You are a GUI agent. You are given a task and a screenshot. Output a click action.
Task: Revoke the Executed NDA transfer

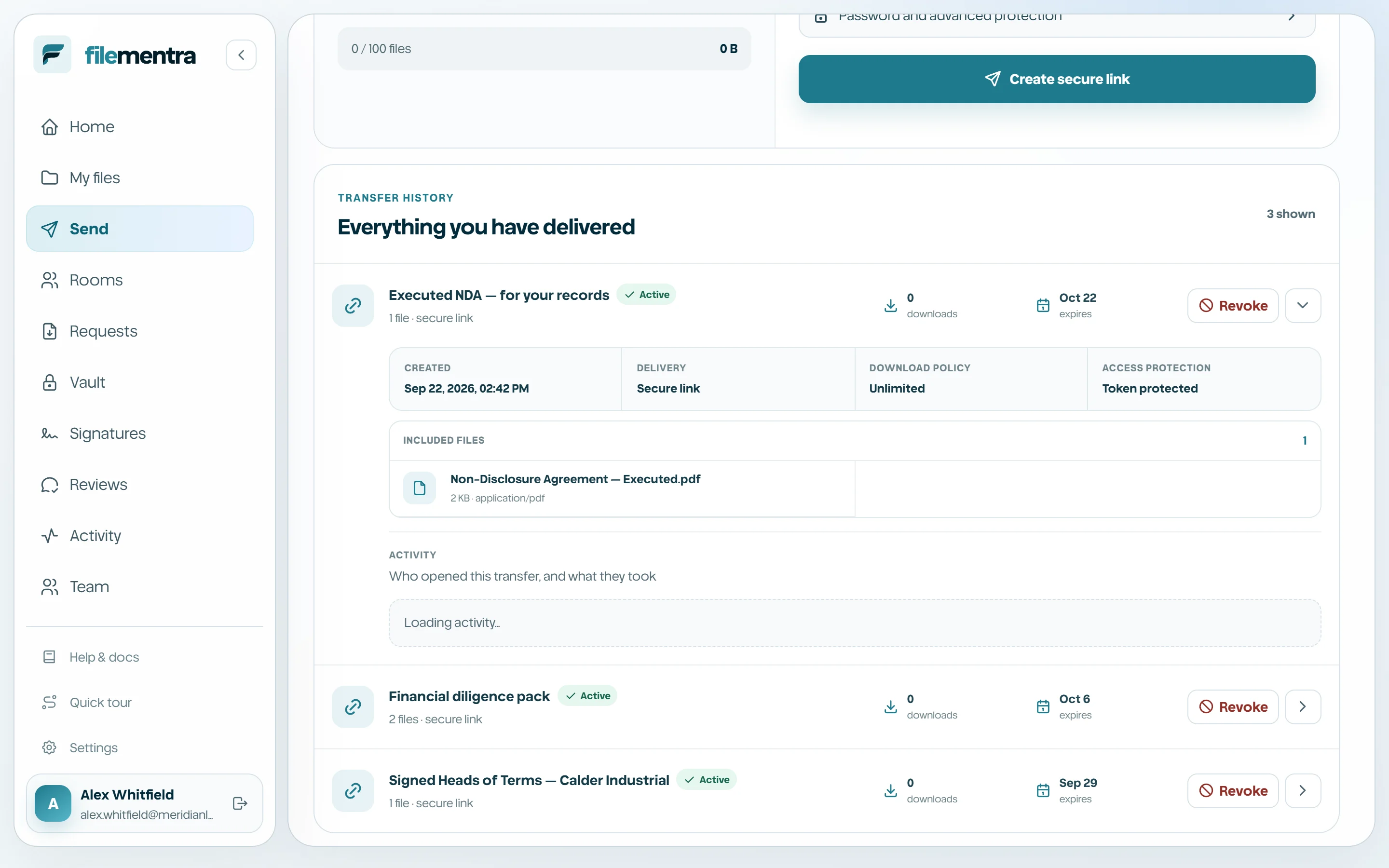click(1233, 305)
